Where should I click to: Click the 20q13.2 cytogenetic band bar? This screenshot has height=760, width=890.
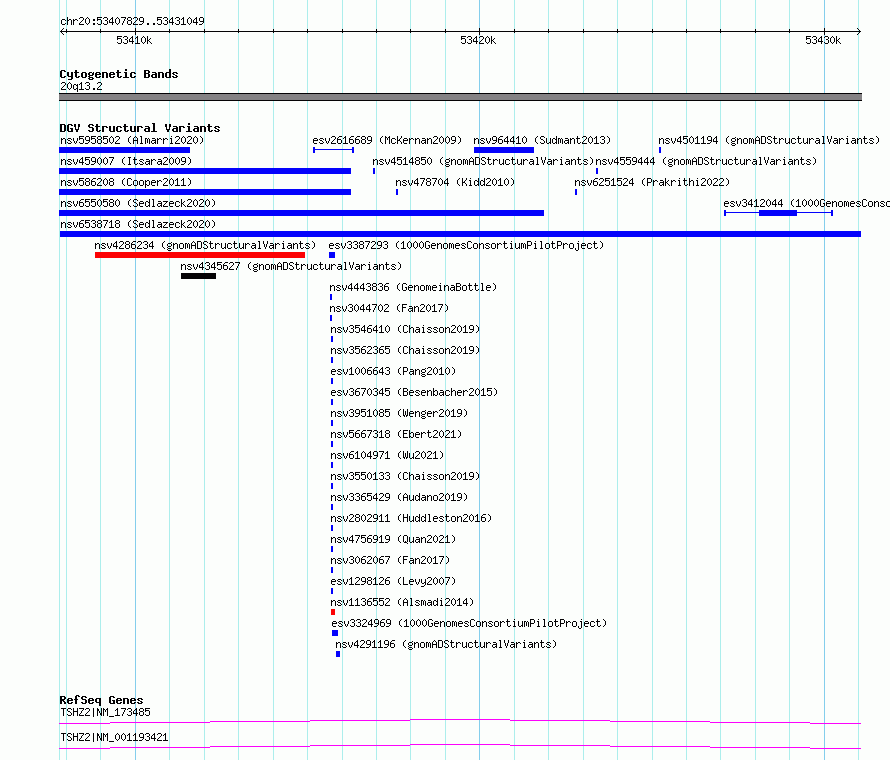pyautogui.click(x=460, y=97)
